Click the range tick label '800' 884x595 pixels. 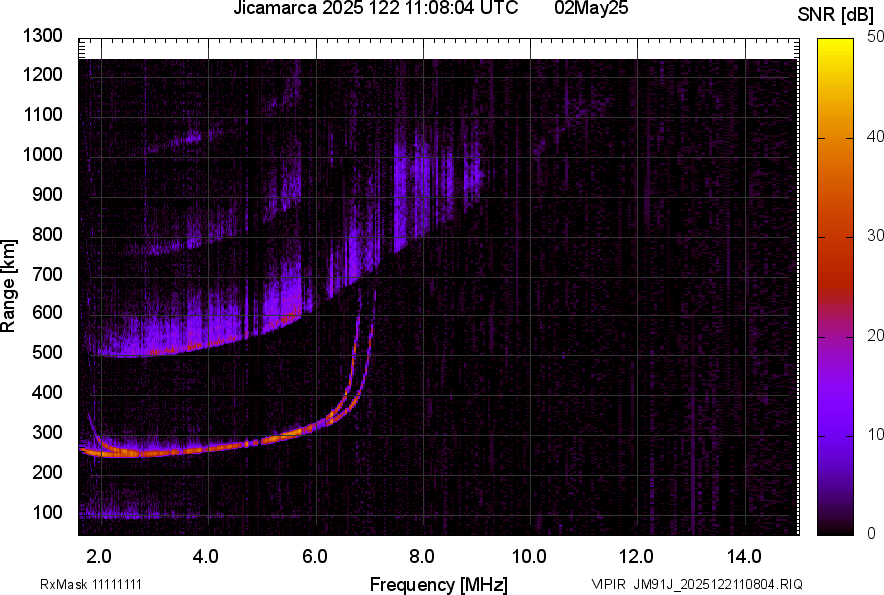47,234
